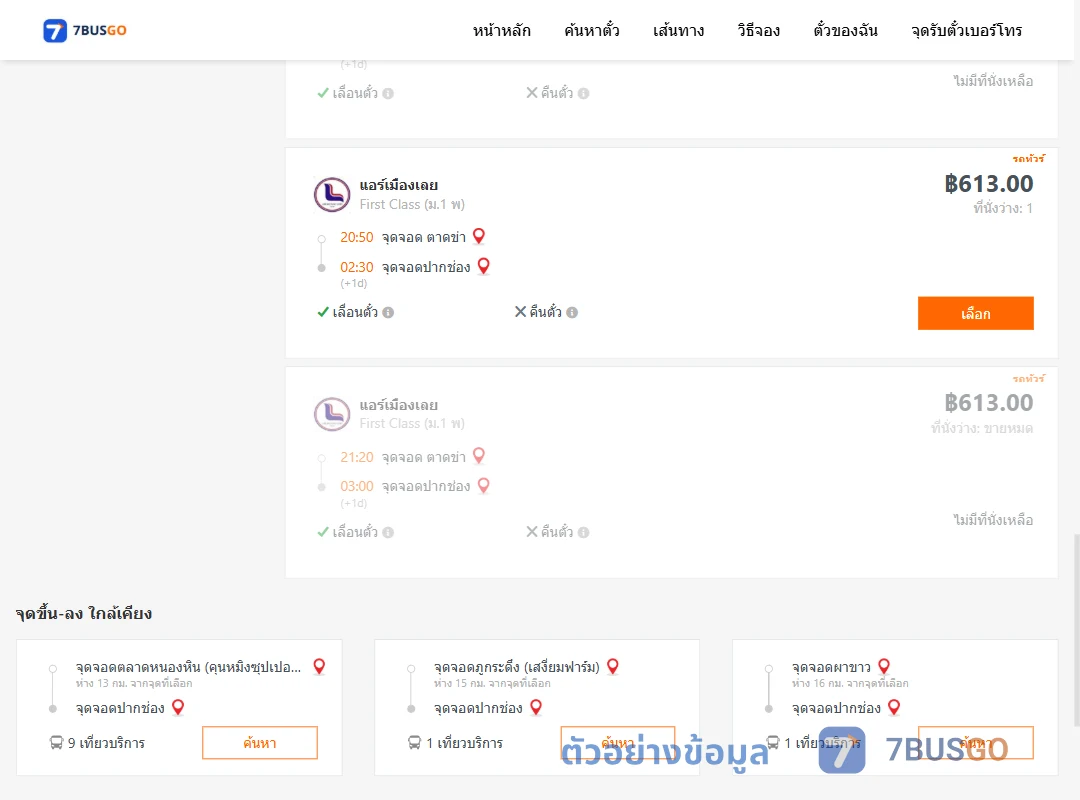Click ค้นหา in the ภูกระดึง card
This screenshot has width=1080, height=800.
[x=617, y=743]
